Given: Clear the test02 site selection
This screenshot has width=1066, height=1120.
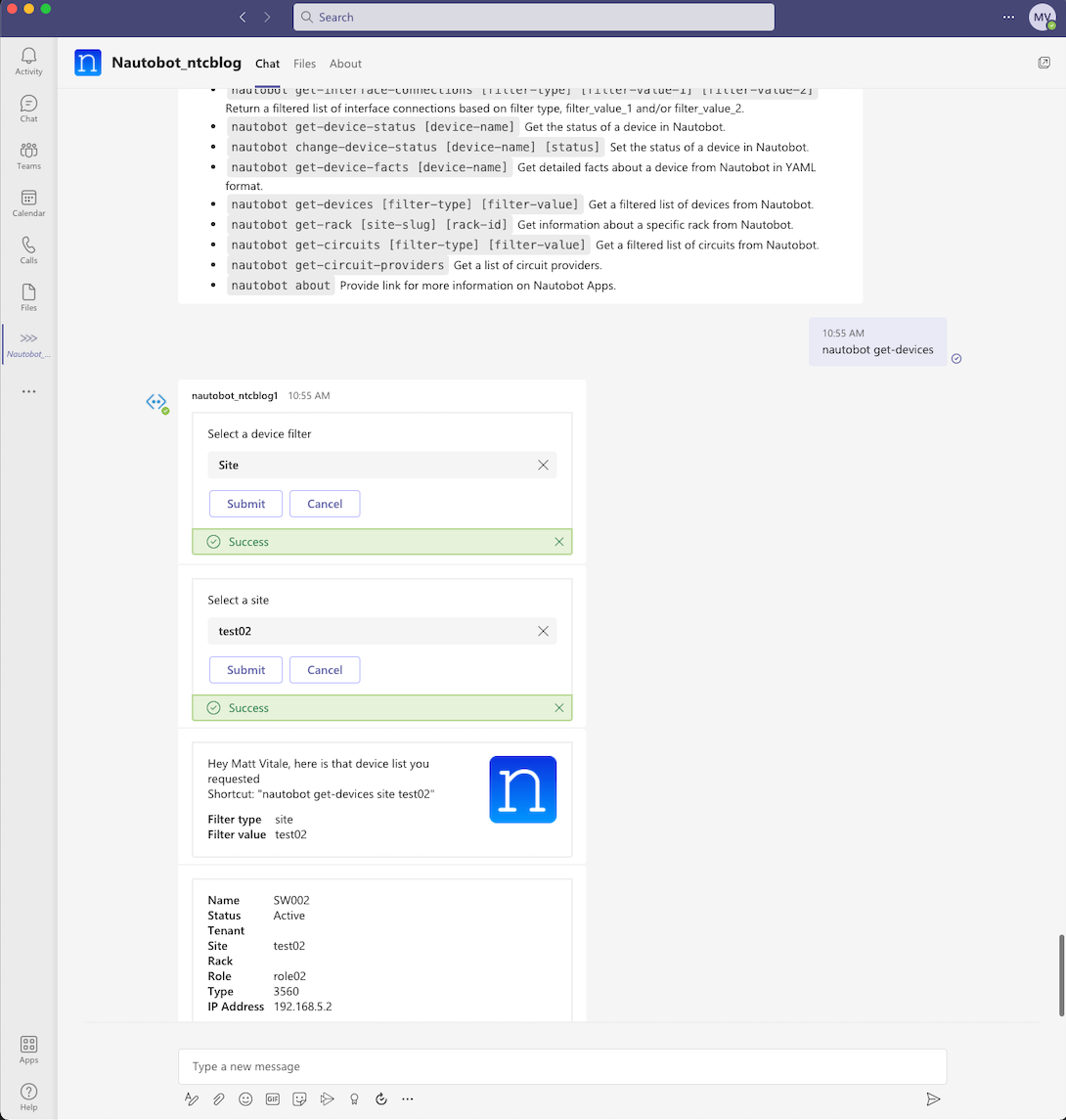Looking at the screenshot, I should click(x=544, y=631).
